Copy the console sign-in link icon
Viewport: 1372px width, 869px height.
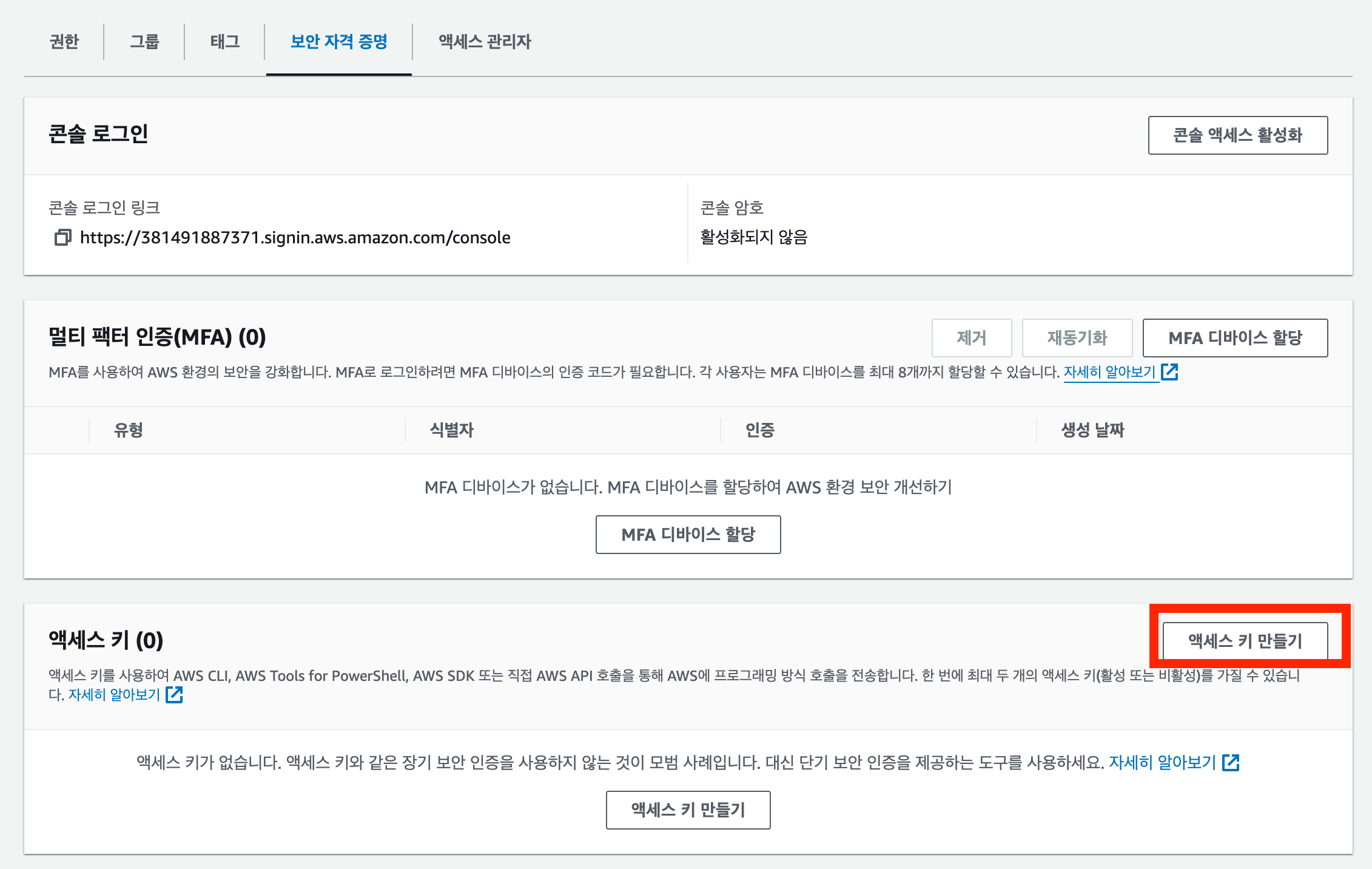(62, 237)
